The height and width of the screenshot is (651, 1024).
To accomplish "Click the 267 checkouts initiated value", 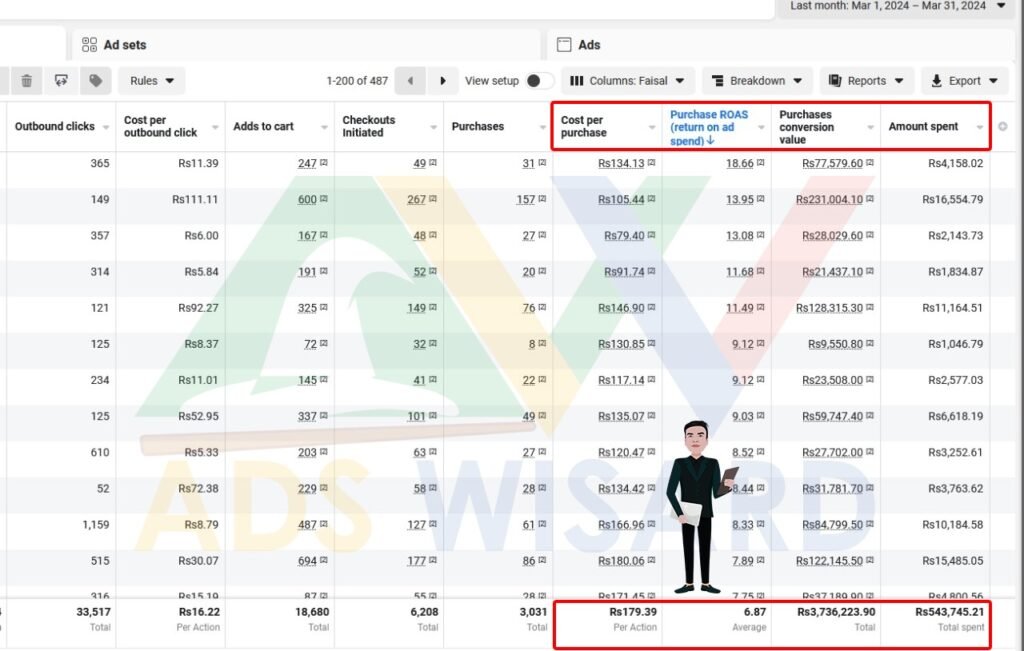I will 417,199.
